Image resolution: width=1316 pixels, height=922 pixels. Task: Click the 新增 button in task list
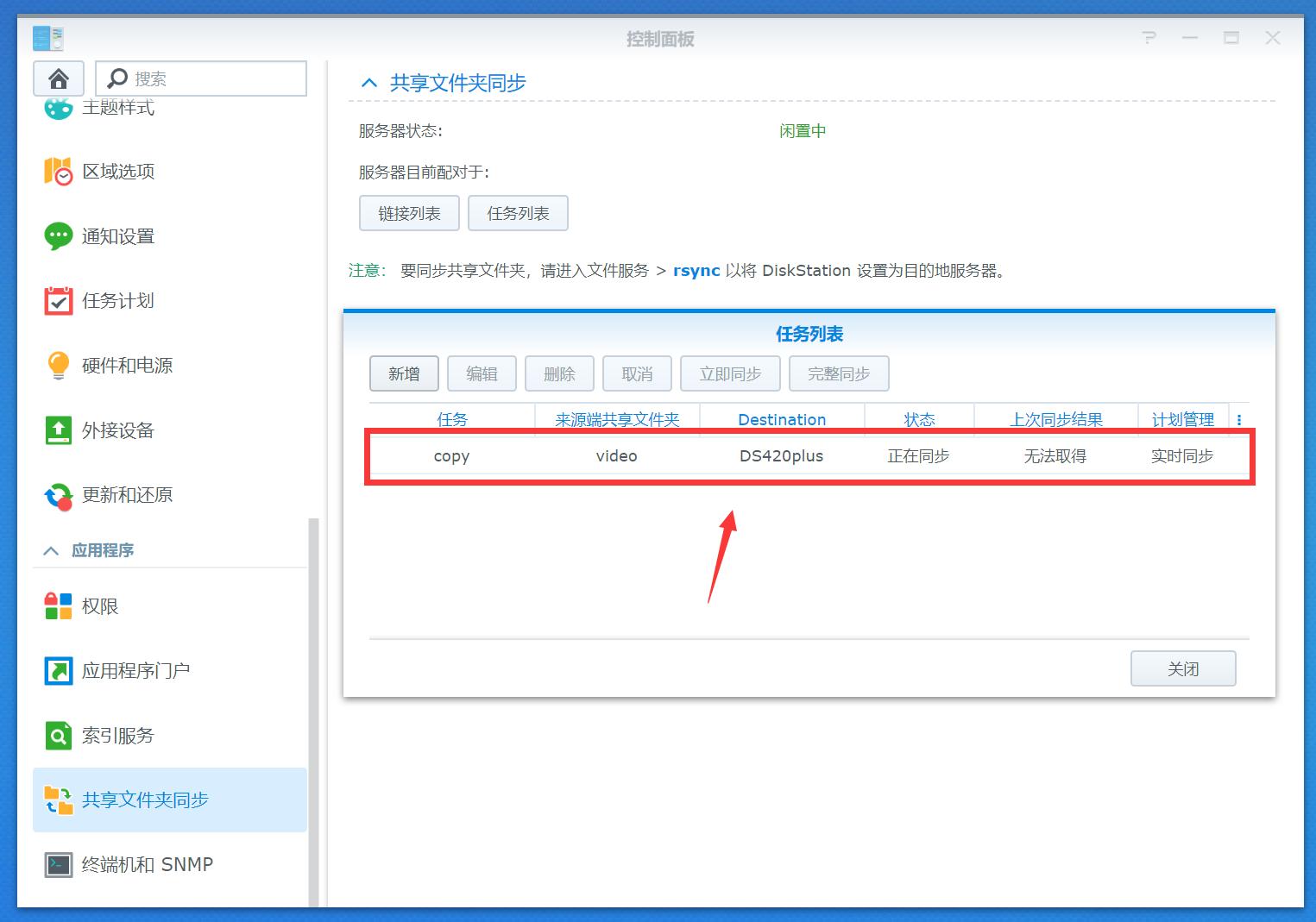[x=404, y=373]
